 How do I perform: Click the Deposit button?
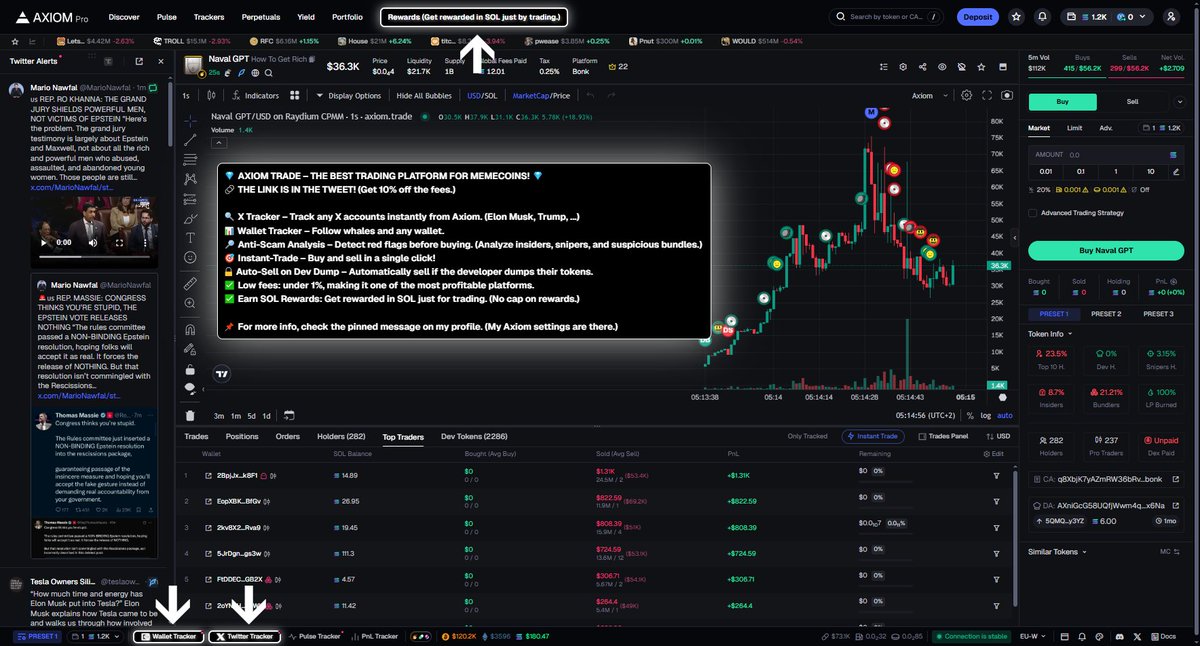pyautogui.click(x=977, y=17)
